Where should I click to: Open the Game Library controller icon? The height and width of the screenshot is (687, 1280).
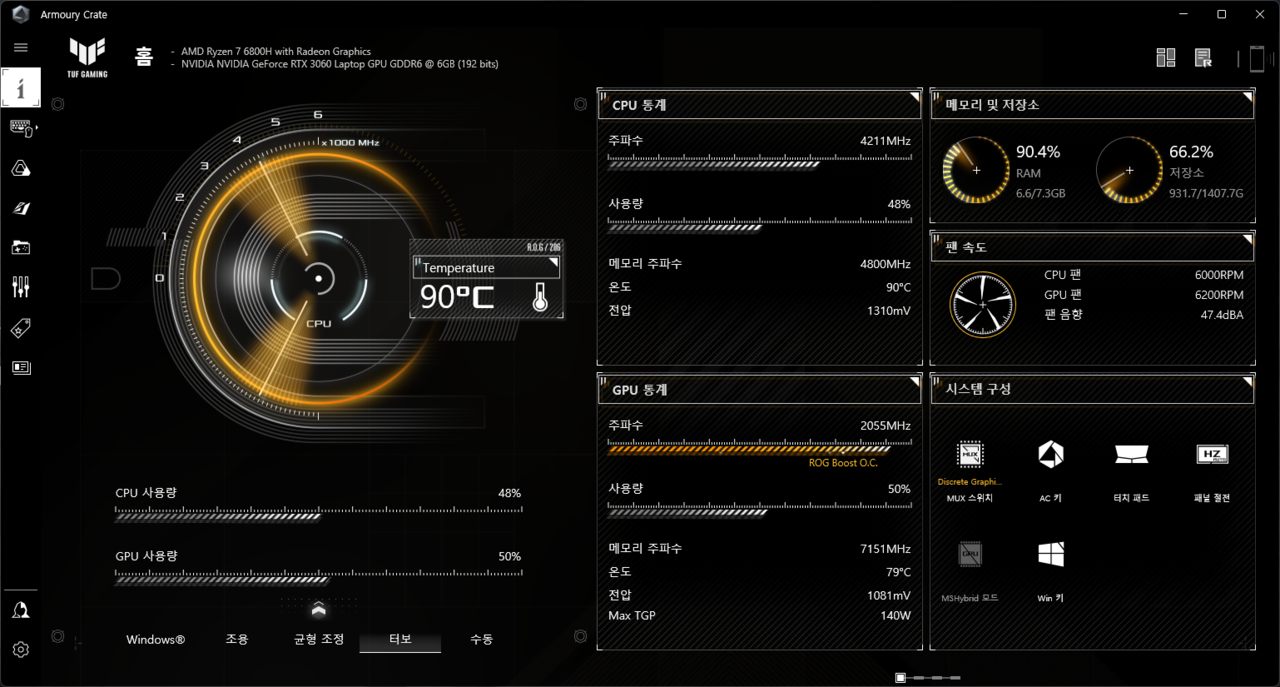(21, 247)
